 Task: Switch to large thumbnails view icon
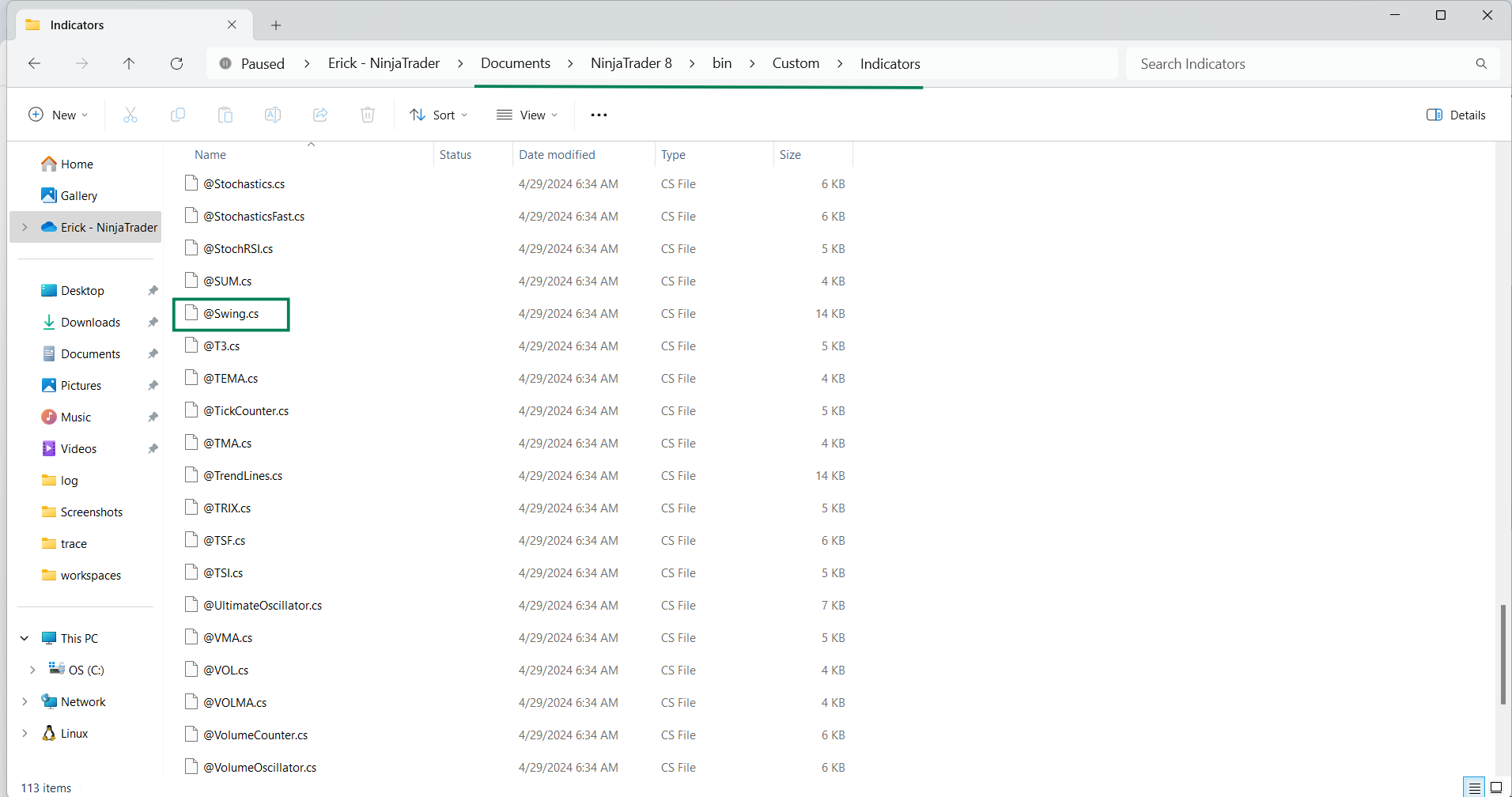1496,788
